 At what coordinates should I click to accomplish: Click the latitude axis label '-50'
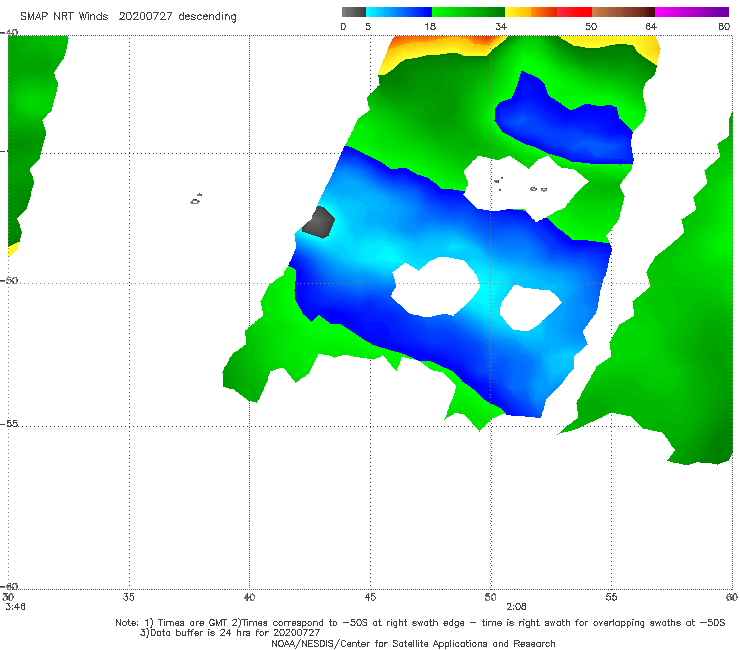pyautogui.click(x=9, y=280)
